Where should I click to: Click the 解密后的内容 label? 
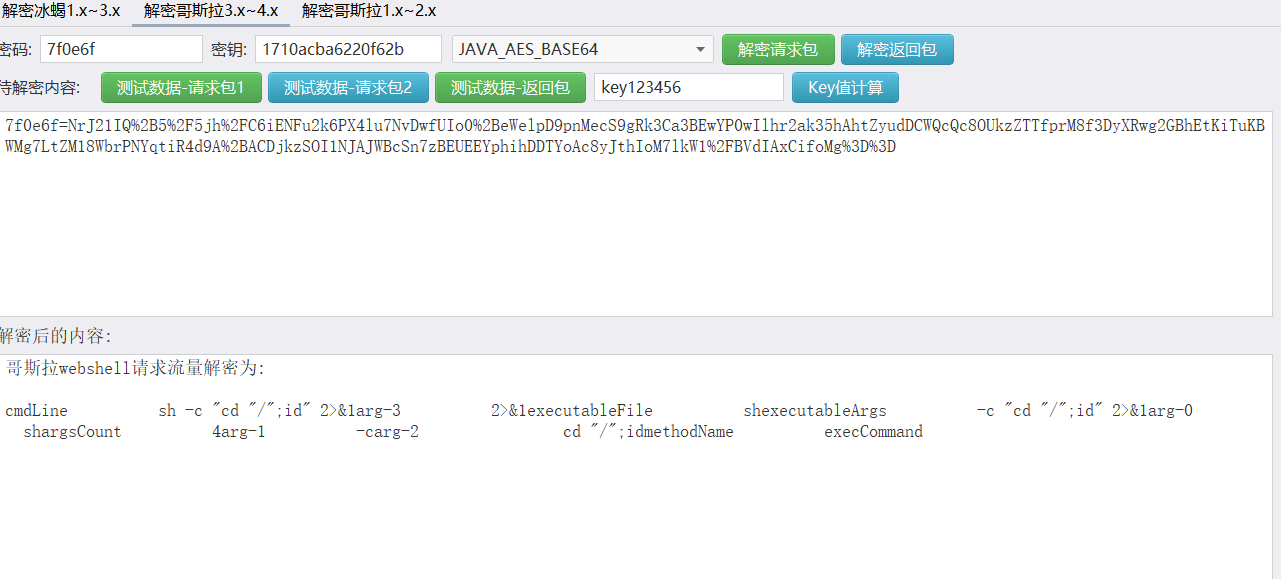coord(57,336)
